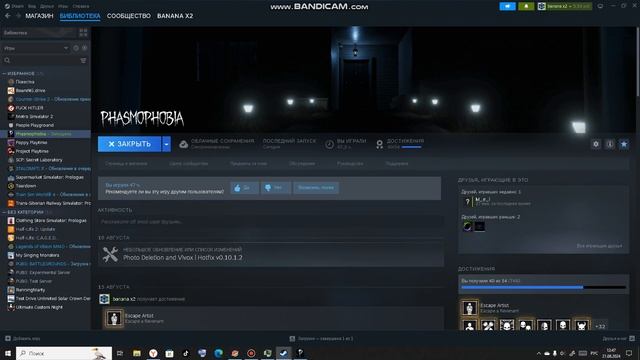Image resolution: width=640 pixels, height=360 pixels.
Task: Open the Steam menu in the title bar
Action: (14, 6)
